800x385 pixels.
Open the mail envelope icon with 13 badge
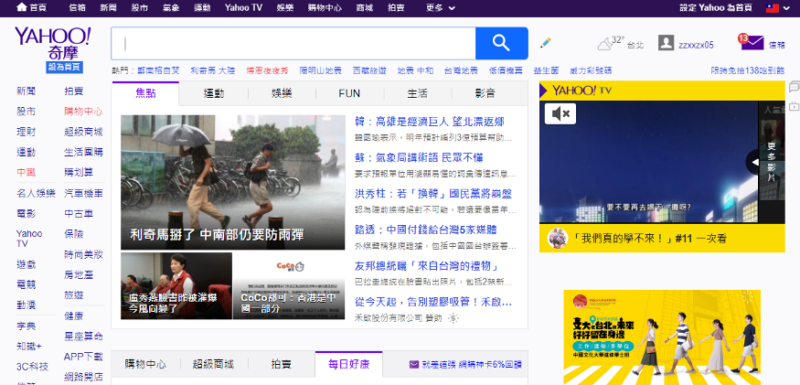click(752, 43)
